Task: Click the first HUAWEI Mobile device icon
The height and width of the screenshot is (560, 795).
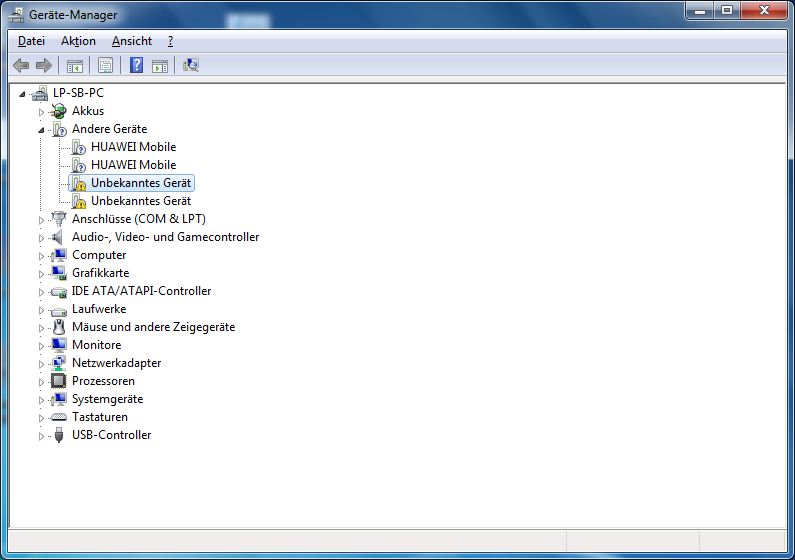Action: click(78, 147)
